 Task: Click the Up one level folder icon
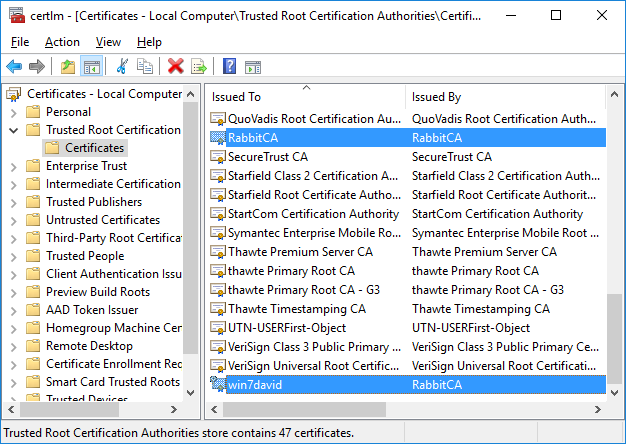(68, 66)
